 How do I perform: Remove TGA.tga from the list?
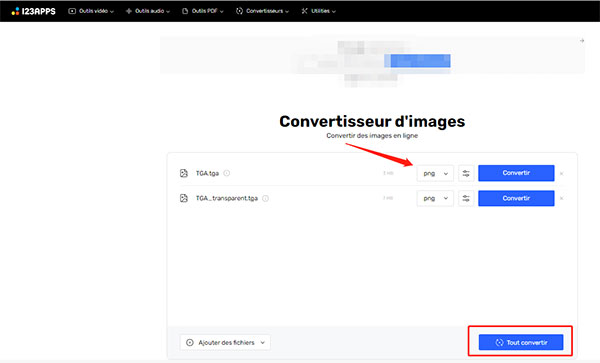(x=561, y=174)
